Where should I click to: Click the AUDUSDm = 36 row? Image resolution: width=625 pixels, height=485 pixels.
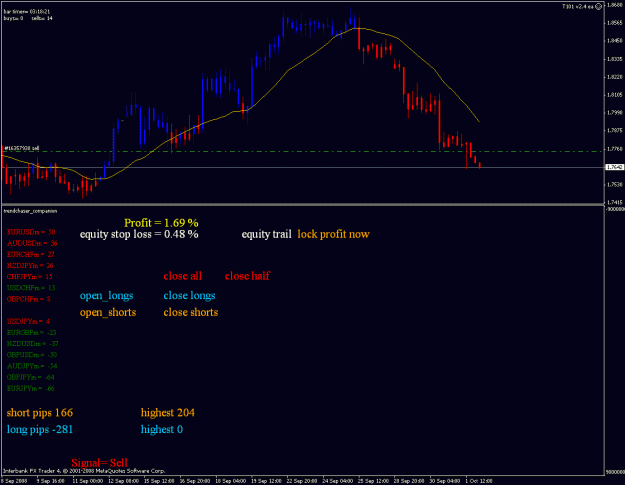(32, 243)
